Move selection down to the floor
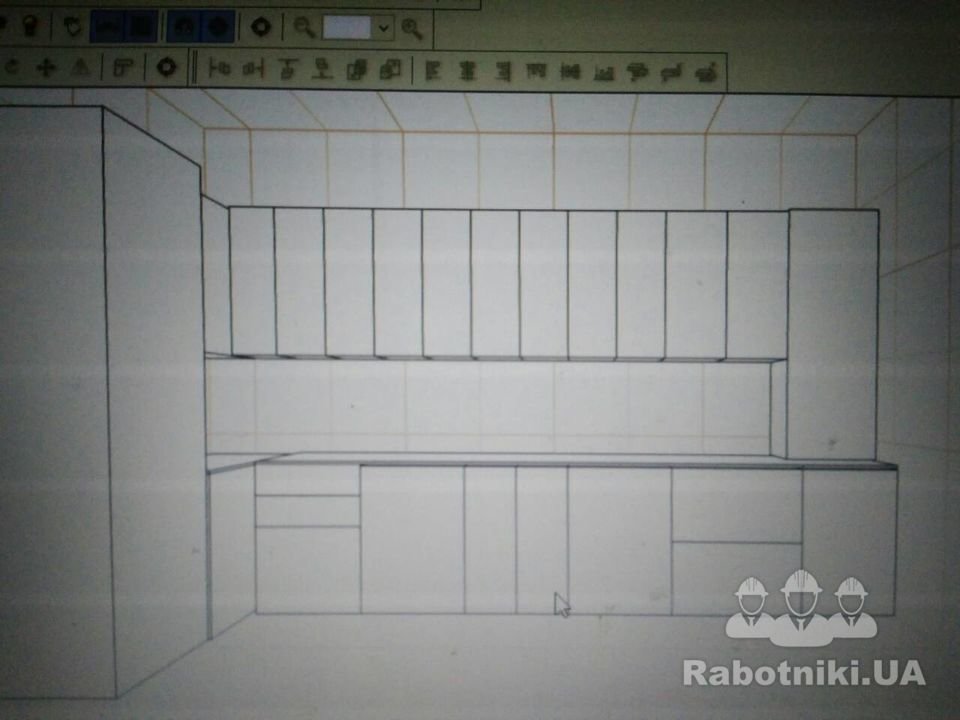The width and height of the screenshot is (960, 720). (x=321, y=70)
